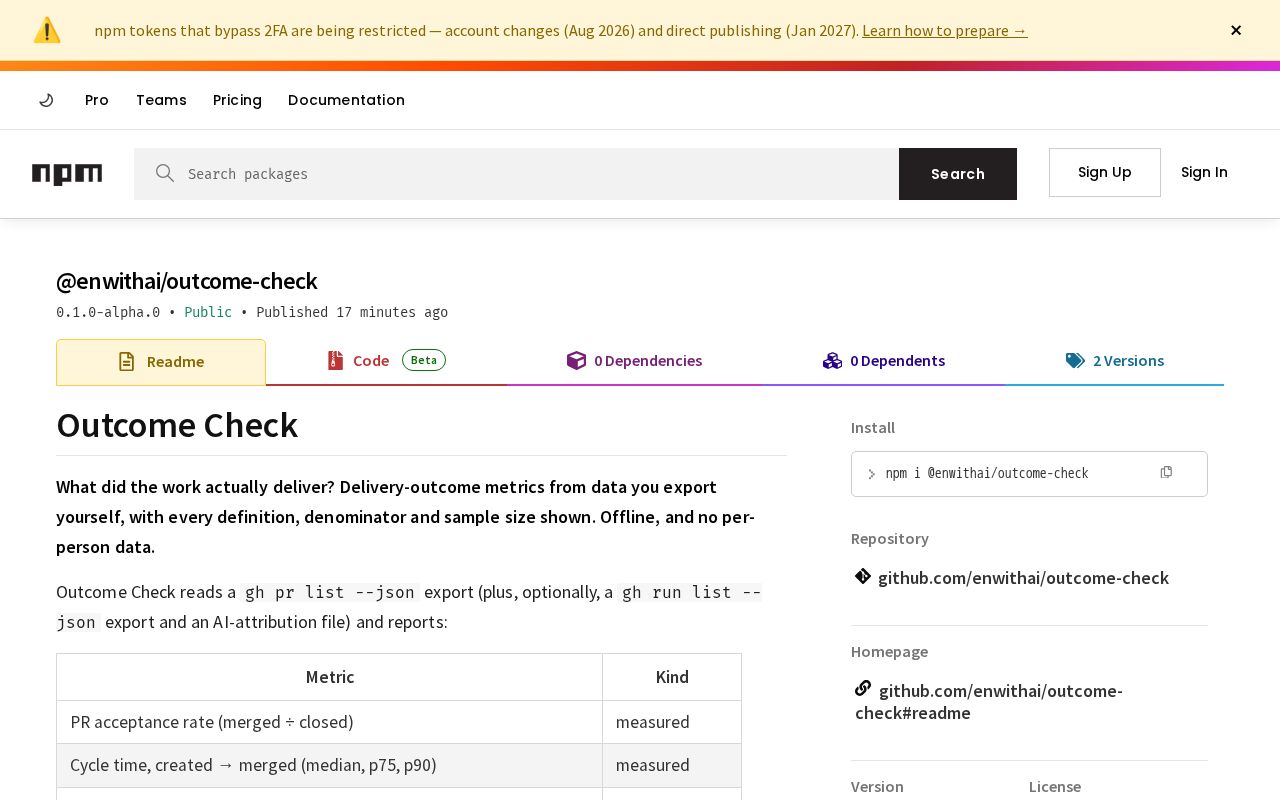This screenshot has width=1280, height=800.
Task: Switch to the 0 Dependencies tab
Action: (x=634, y=361)
